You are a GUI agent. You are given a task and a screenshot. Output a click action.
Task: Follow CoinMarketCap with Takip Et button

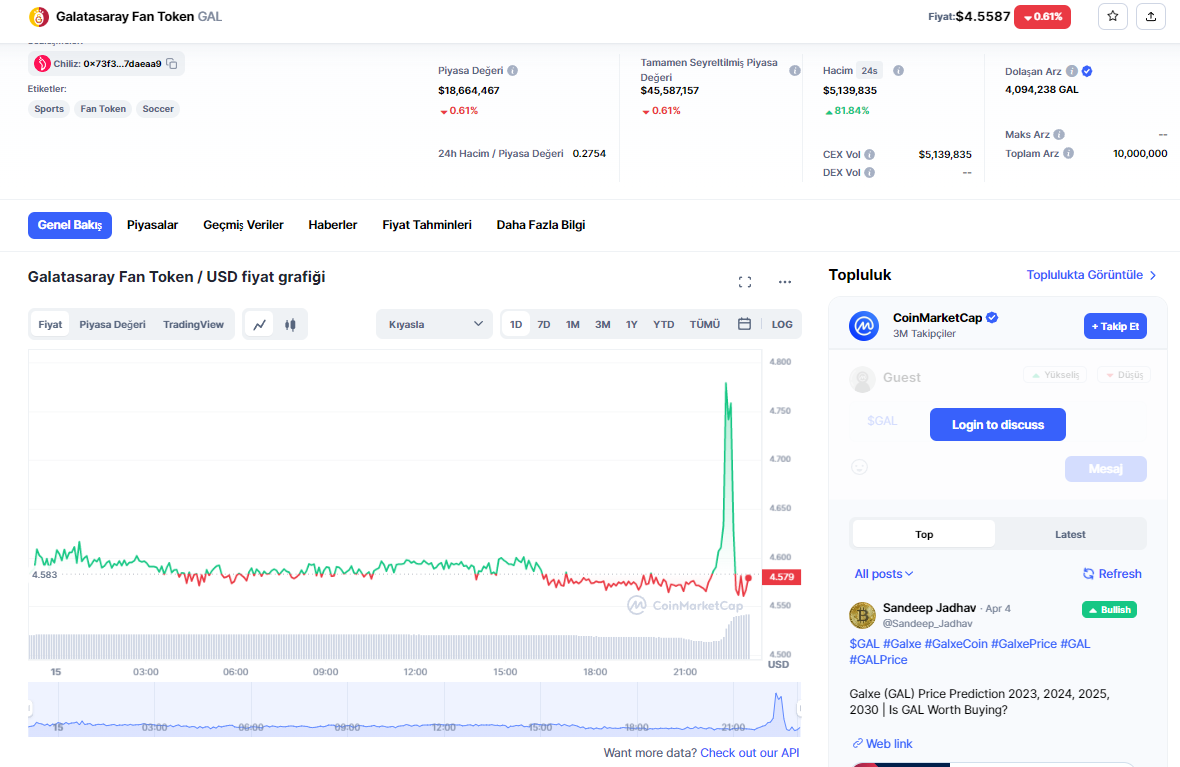1115,326
